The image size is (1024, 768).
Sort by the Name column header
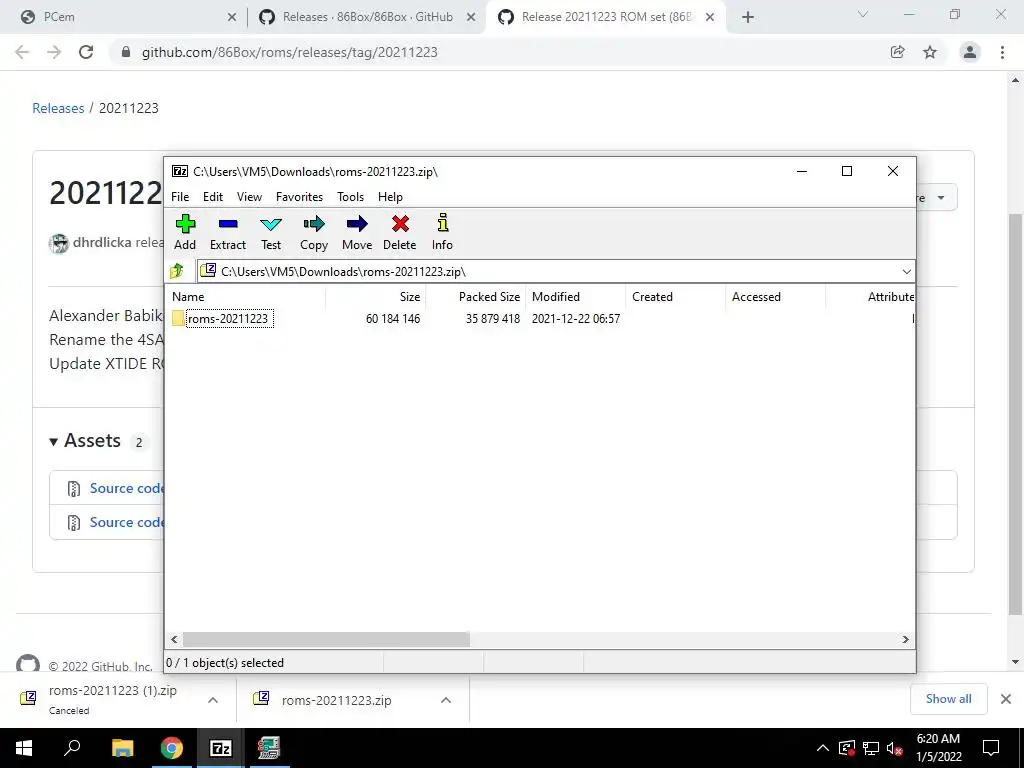pos(246,296)
